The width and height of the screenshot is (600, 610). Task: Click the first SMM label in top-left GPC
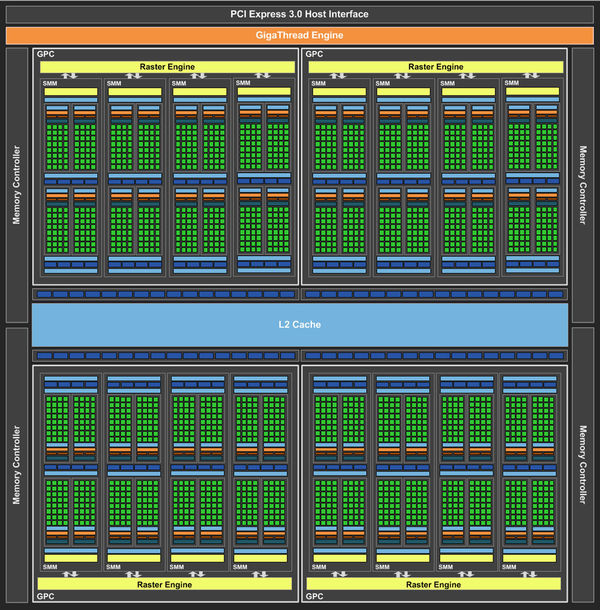coord(51,83)
